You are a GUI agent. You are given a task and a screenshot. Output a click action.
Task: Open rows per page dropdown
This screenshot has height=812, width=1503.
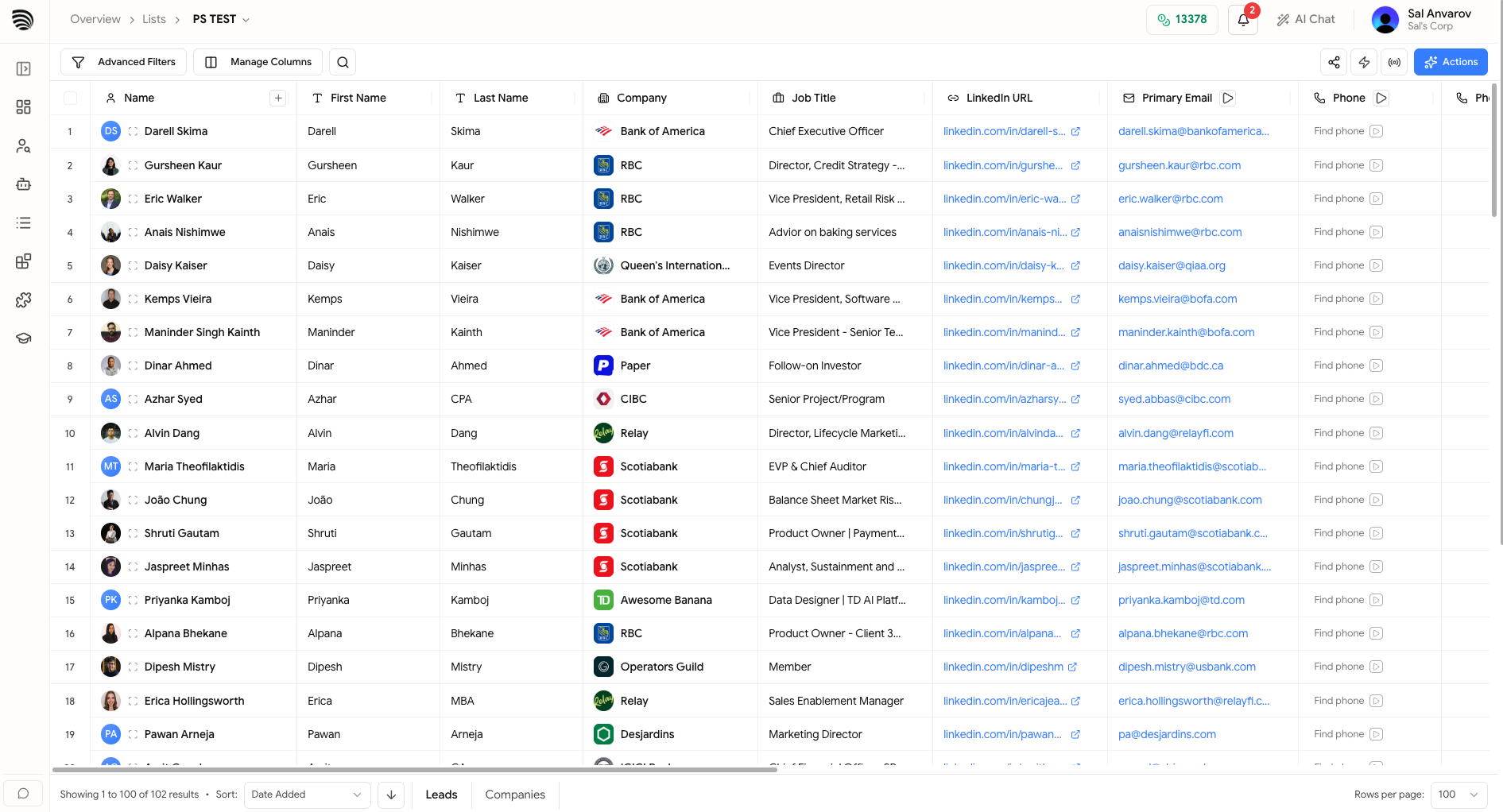[x=1458, y=795]
